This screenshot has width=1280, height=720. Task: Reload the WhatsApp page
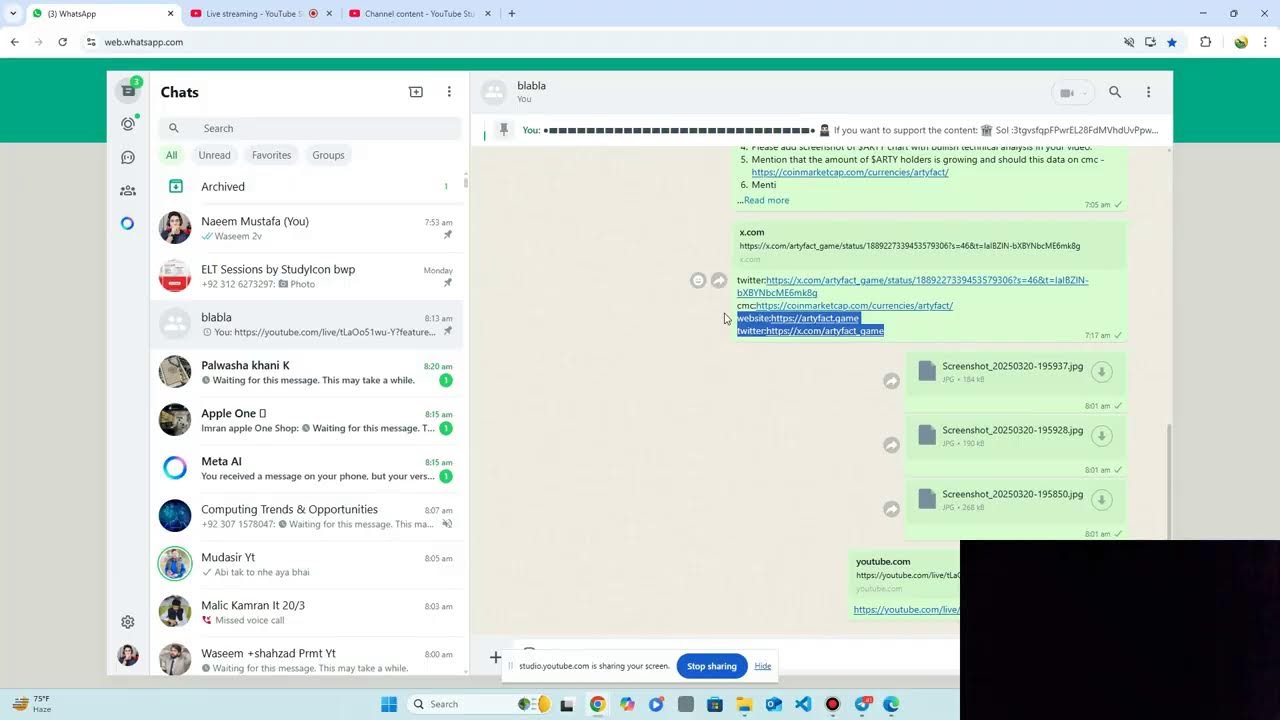tap(62, 42)
